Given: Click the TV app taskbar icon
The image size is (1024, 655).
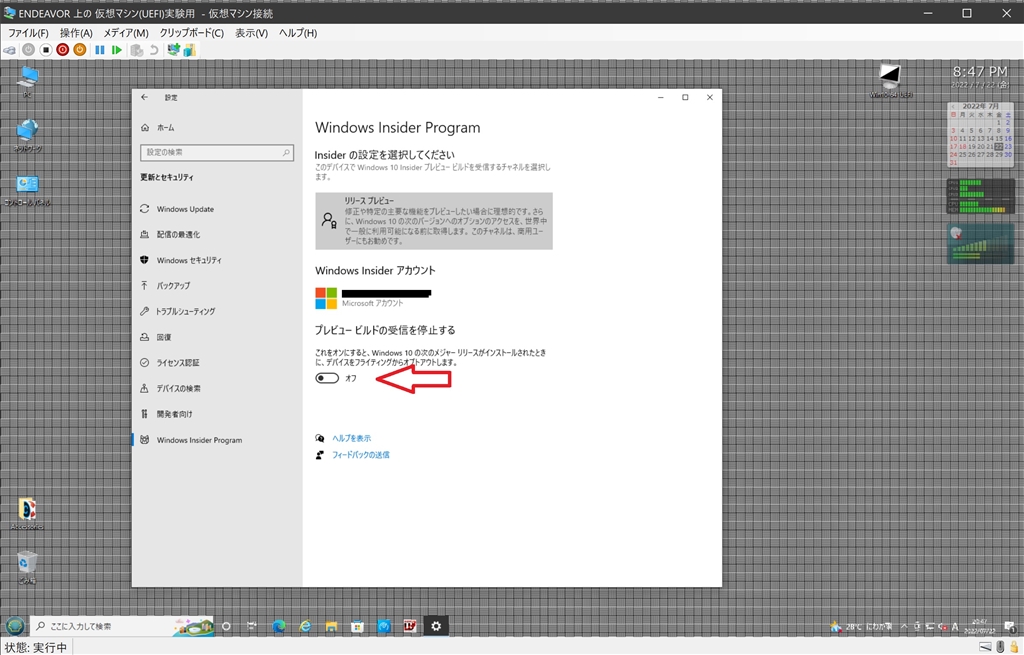Looking at the screenshot, I should point(410,626).
